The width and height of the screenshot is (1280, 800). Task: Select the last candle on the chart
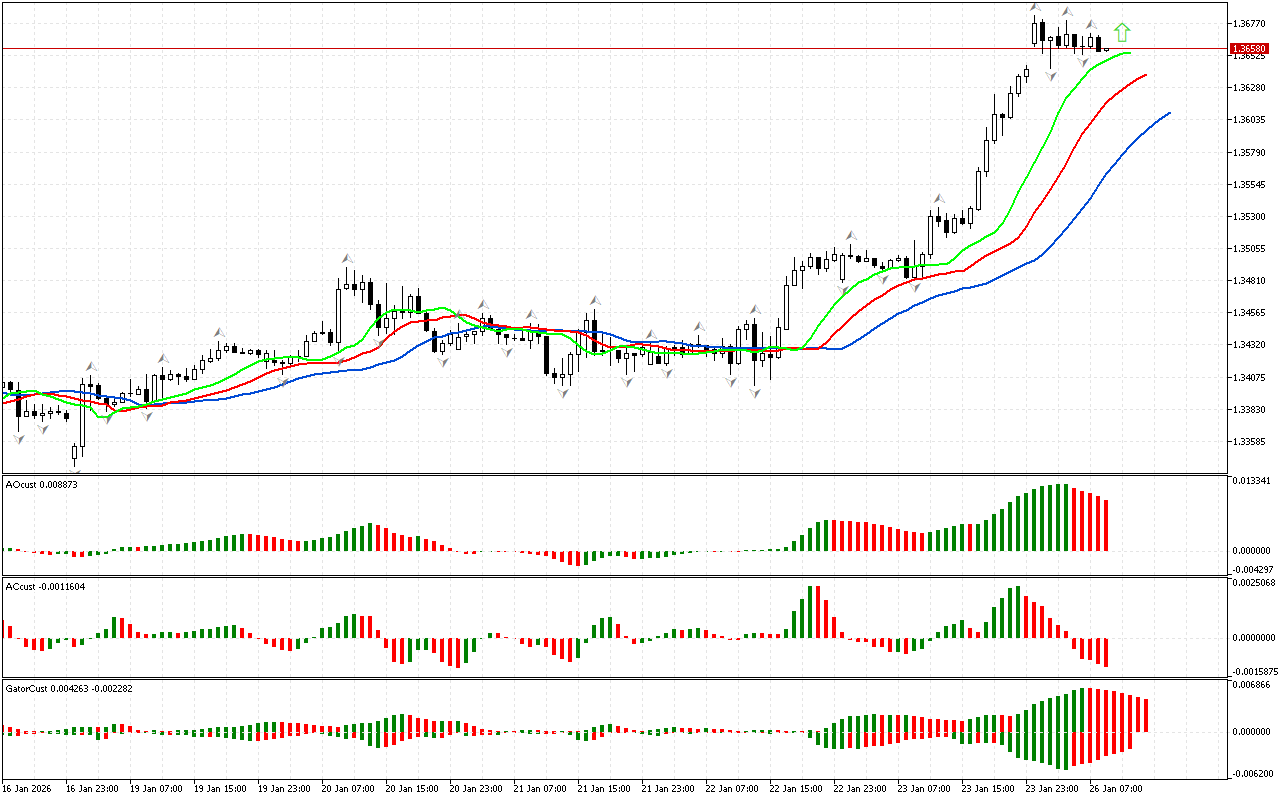(1106, 47)
